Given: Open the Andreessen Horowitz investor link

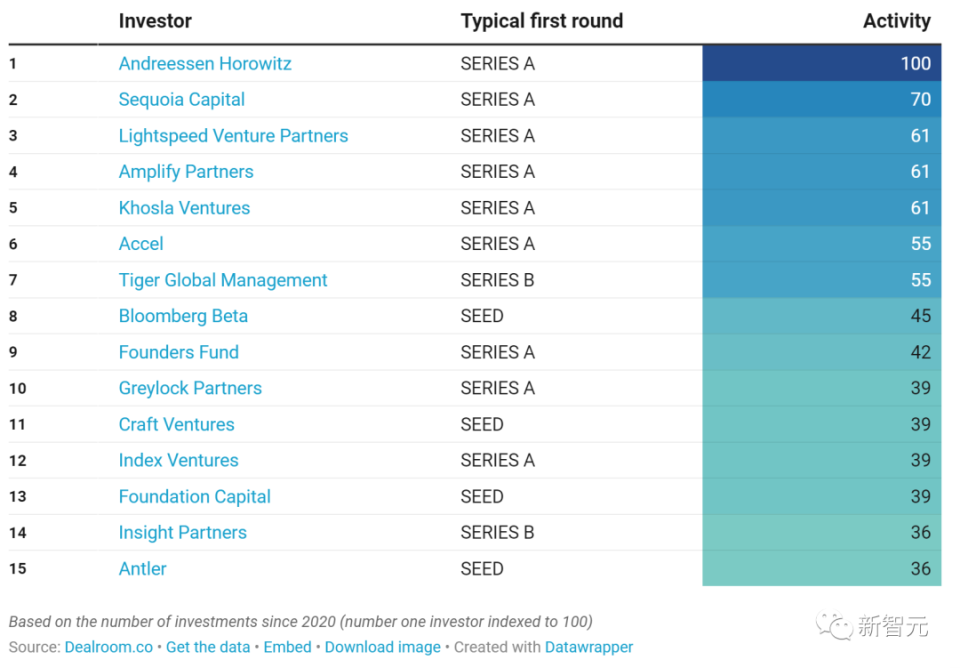Looking at the screenshot, I should [x=205, y=64].
